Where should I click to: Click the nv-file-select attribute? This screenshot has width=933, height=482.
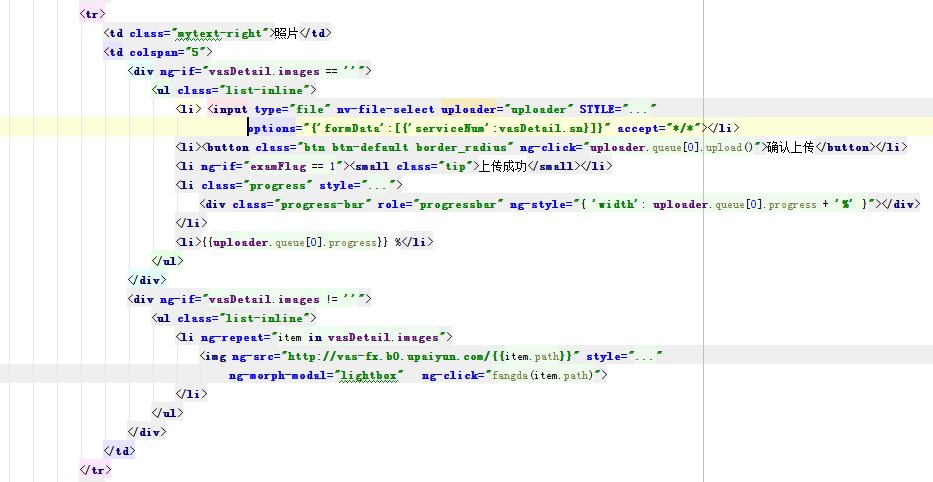[x=386, y=109]
